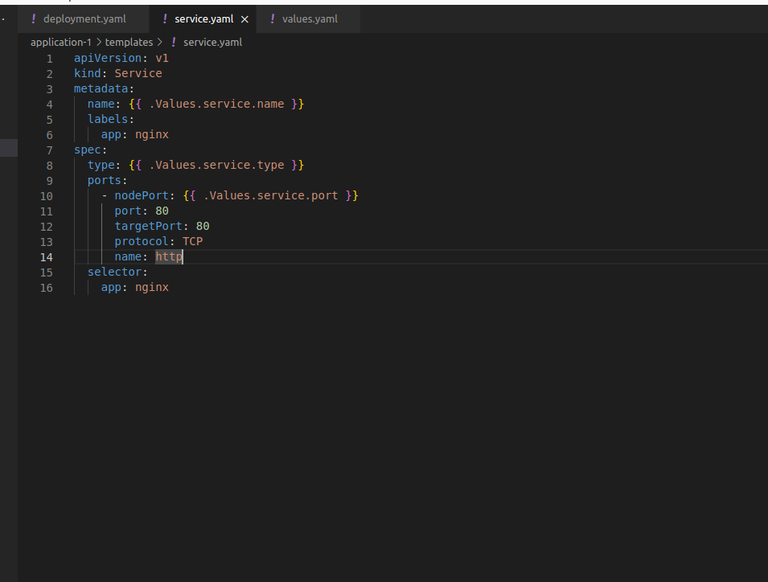Open the values.yaml tab

point(309,19)
